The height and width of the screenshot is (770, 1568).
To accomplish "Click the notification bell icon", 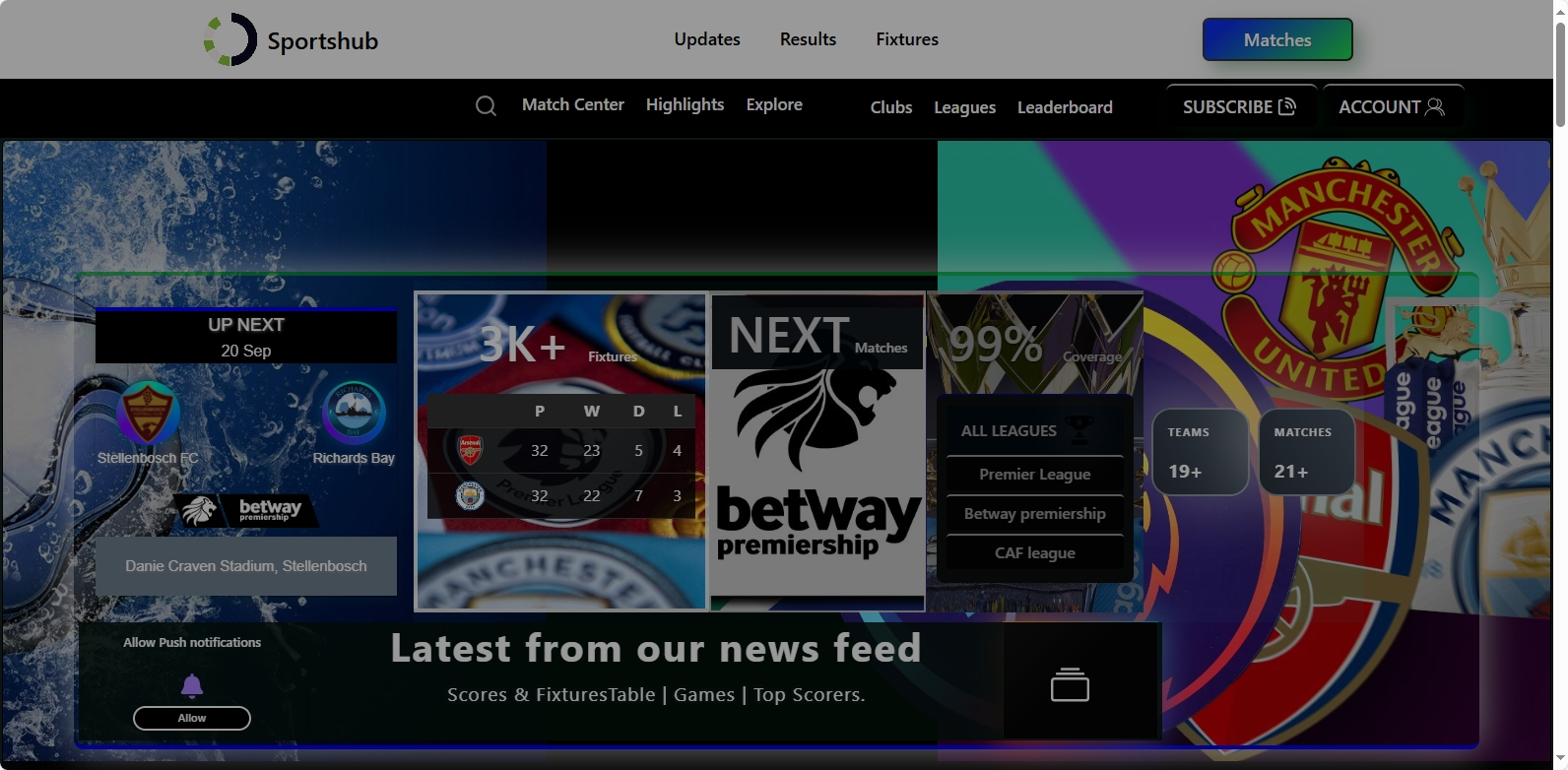I will pos(192,685).
